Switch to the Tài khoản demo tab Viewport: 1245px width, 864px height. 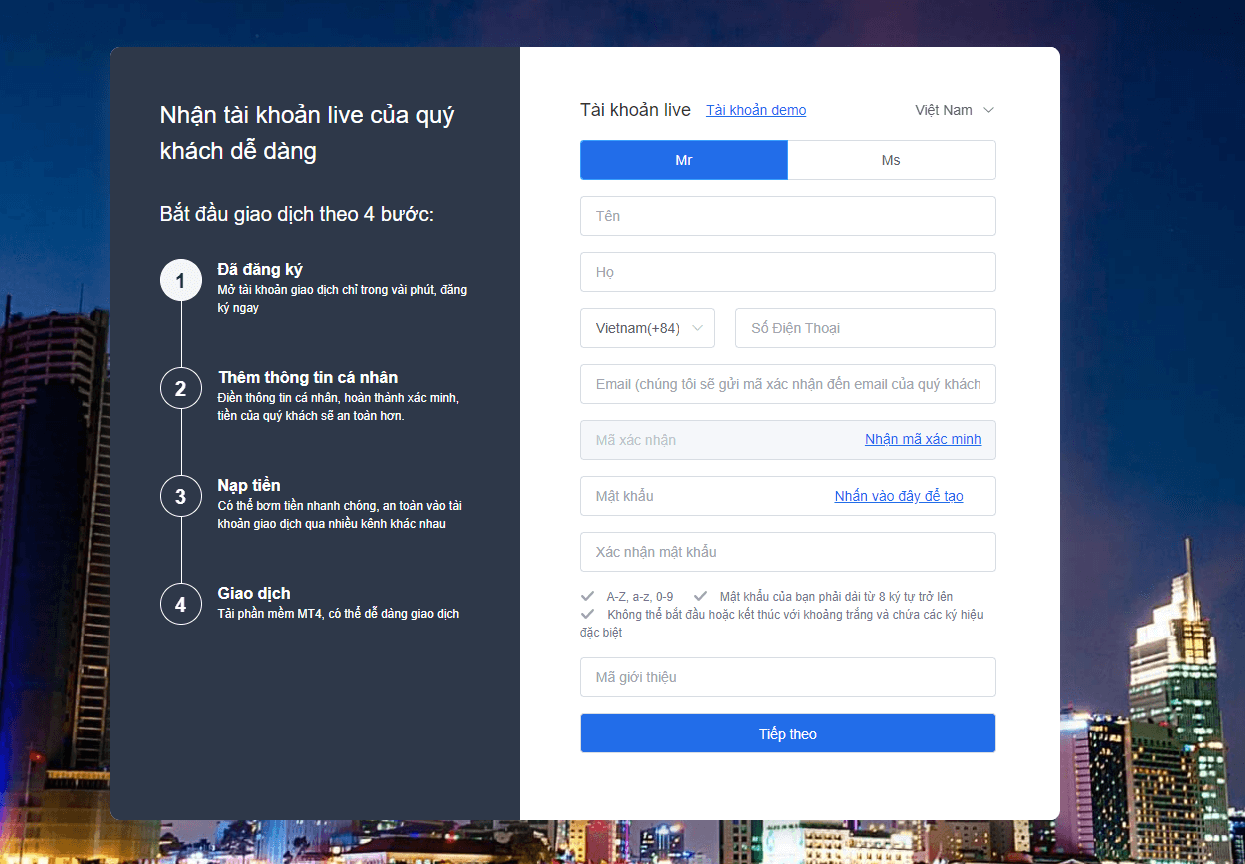click(756, 110)
